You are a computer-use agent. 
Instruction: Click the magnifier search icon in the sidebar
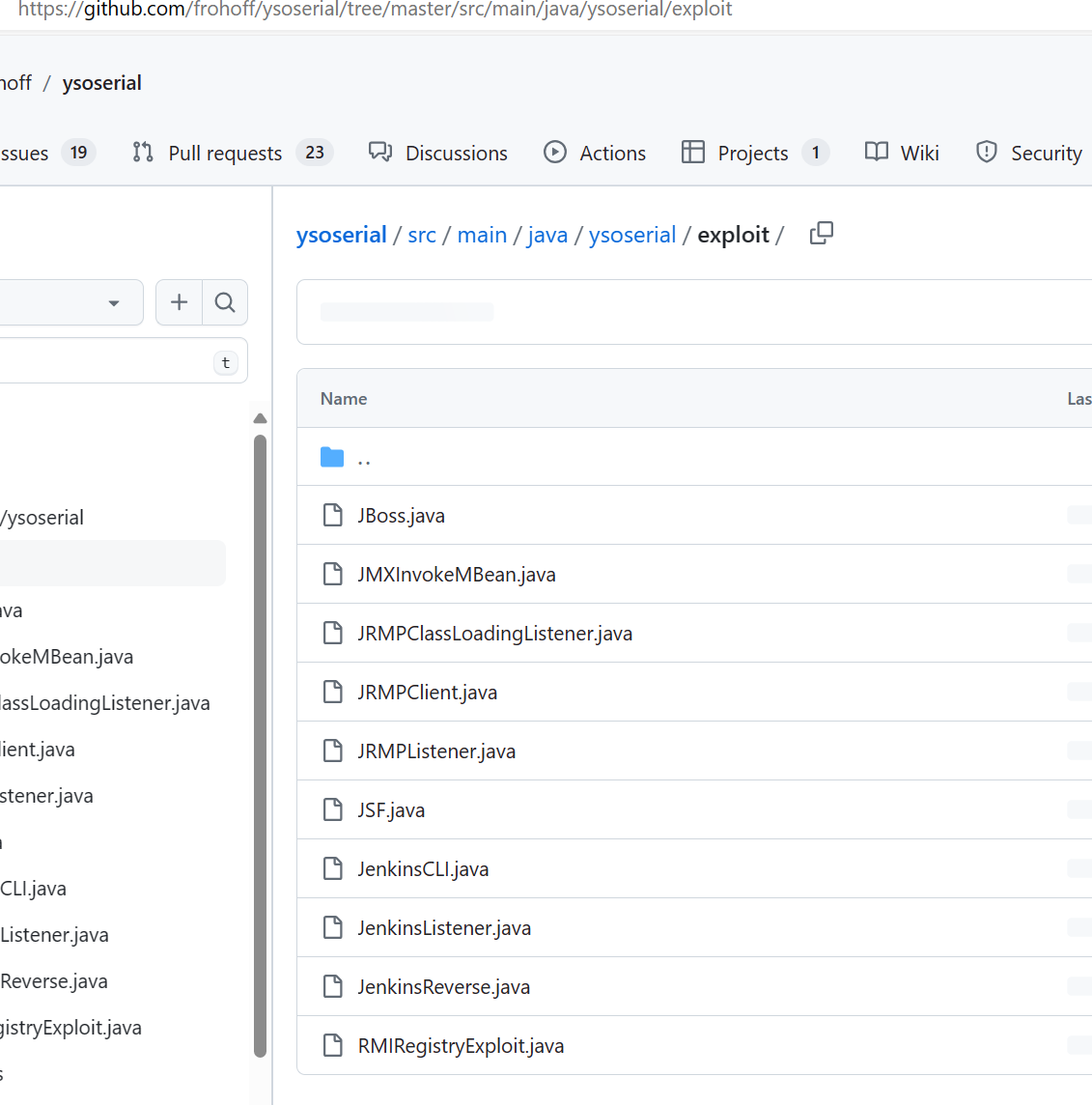click(x=225, y=302)
